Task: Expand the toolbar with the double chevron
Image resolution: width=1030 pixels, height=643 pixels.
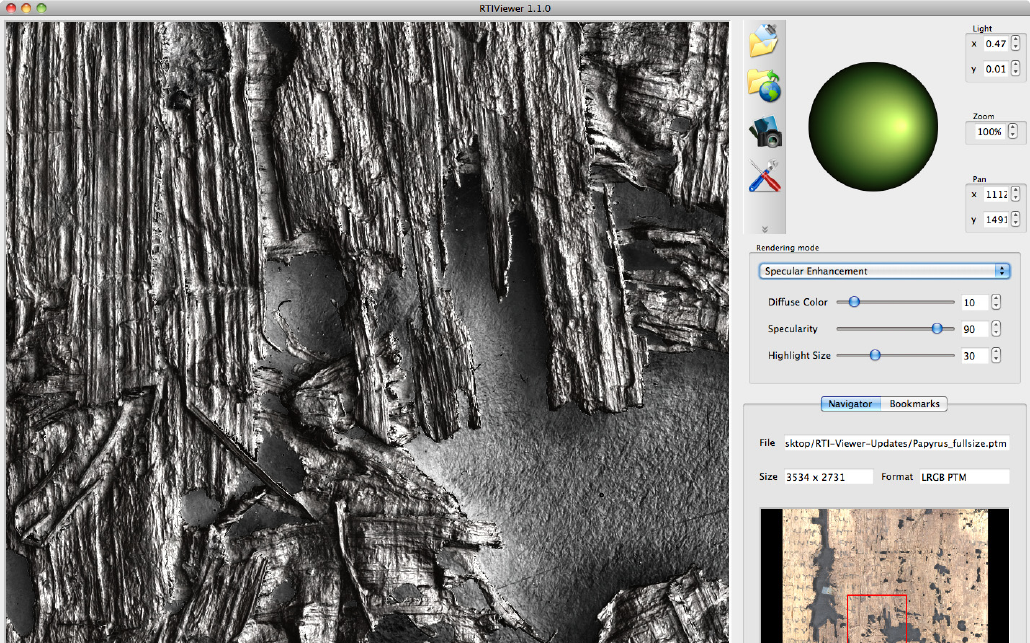Action: [765, 229]
